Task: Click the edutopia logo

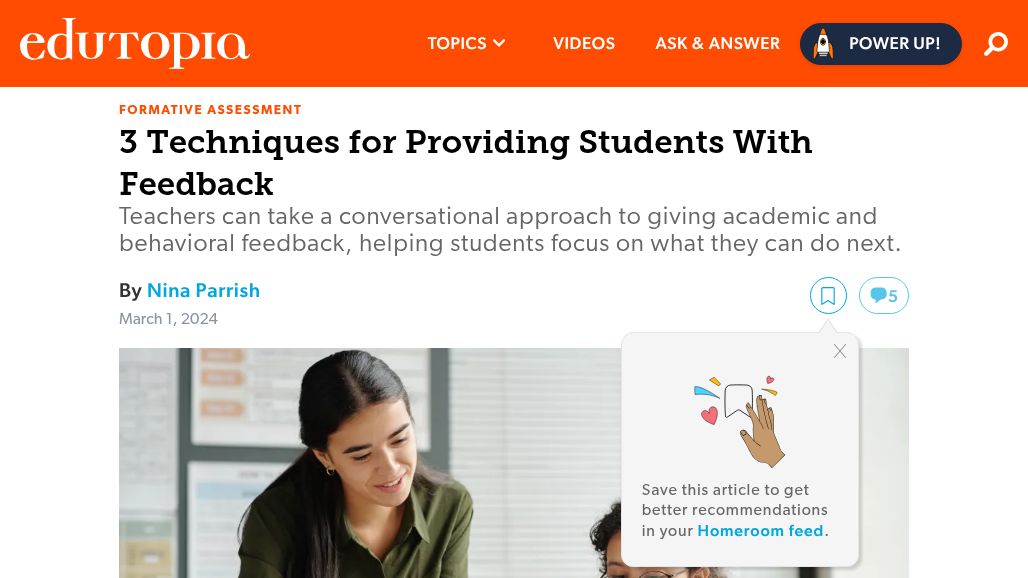Action: click(x=134, y=42)
